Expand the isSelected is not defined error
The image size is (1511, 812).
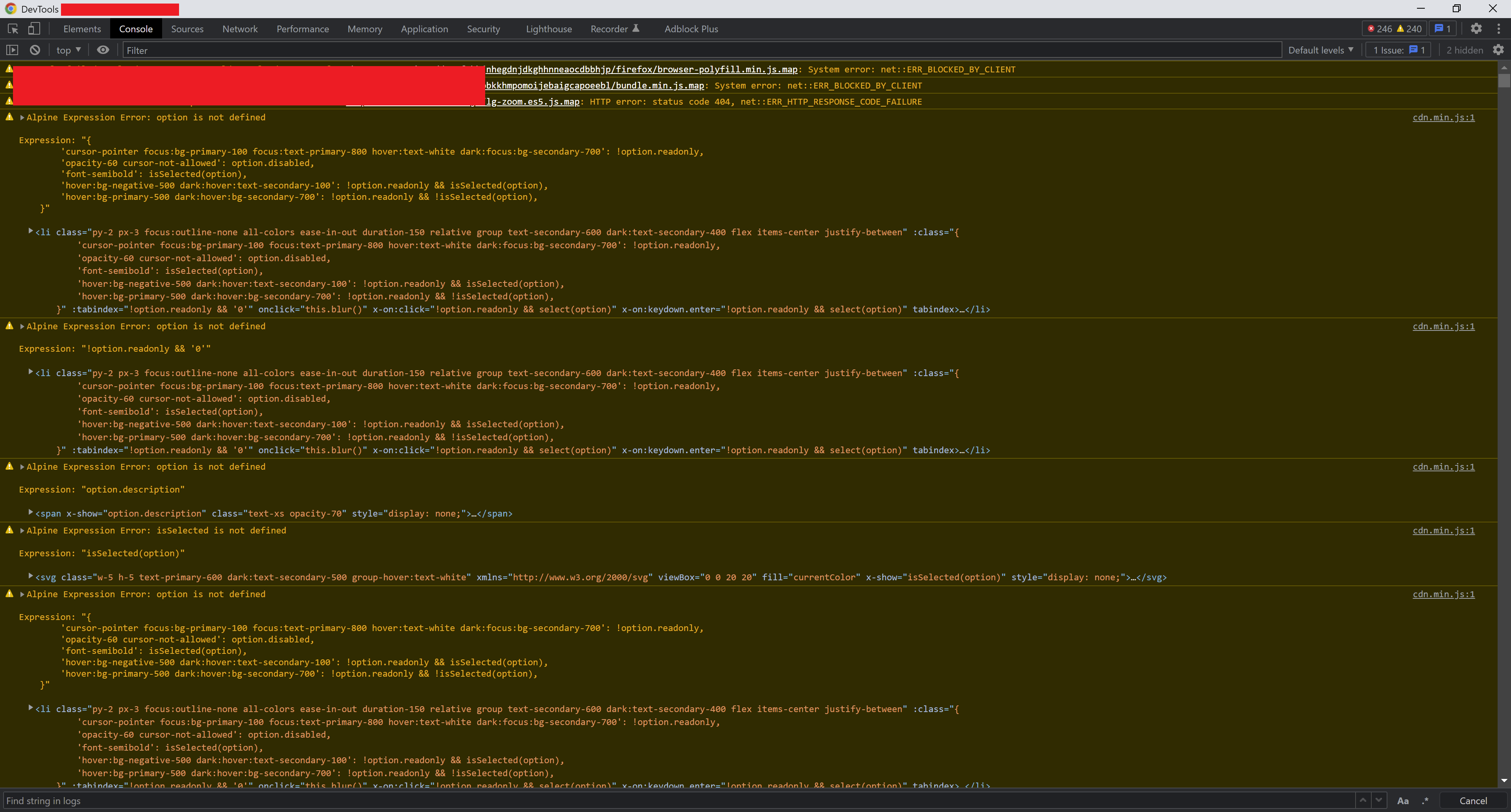(x=22, y=531)
